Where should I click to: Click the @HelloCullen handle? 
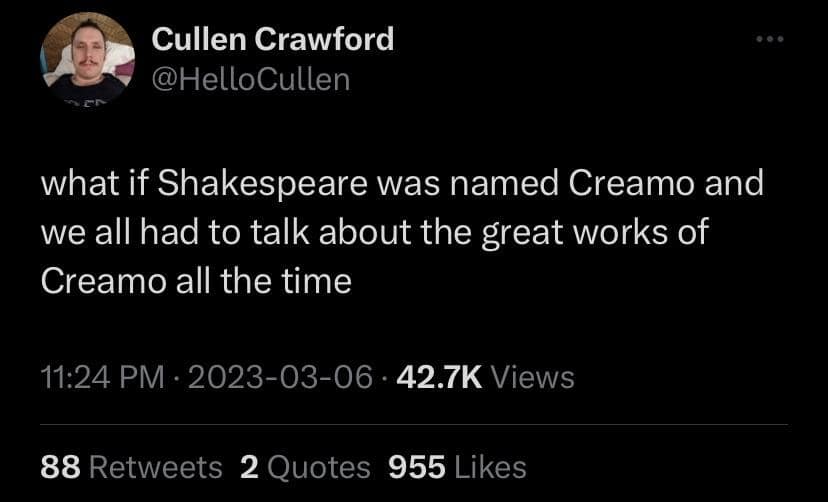(x=250, y=79)
